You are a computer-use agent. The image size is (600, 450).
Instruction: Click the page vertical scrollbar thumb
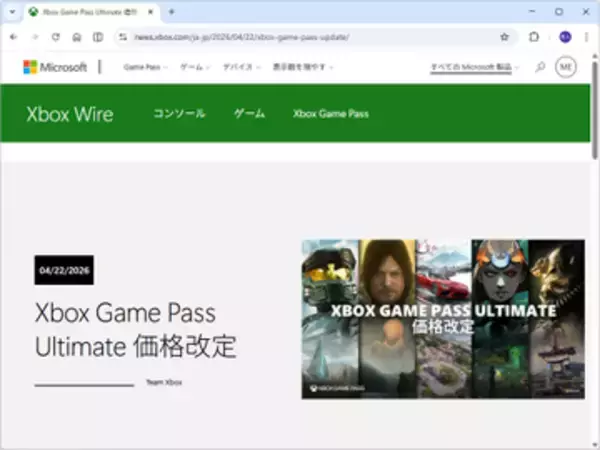pyautogui.click(x=595, y=110)
